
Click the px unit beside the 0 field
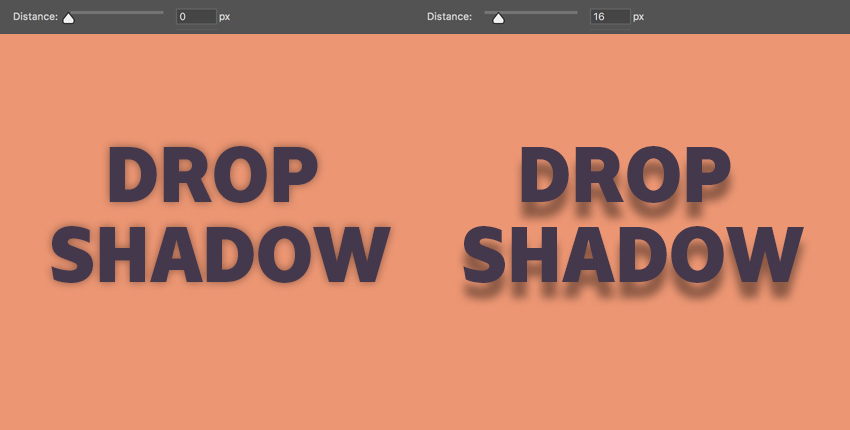point(224,17)
